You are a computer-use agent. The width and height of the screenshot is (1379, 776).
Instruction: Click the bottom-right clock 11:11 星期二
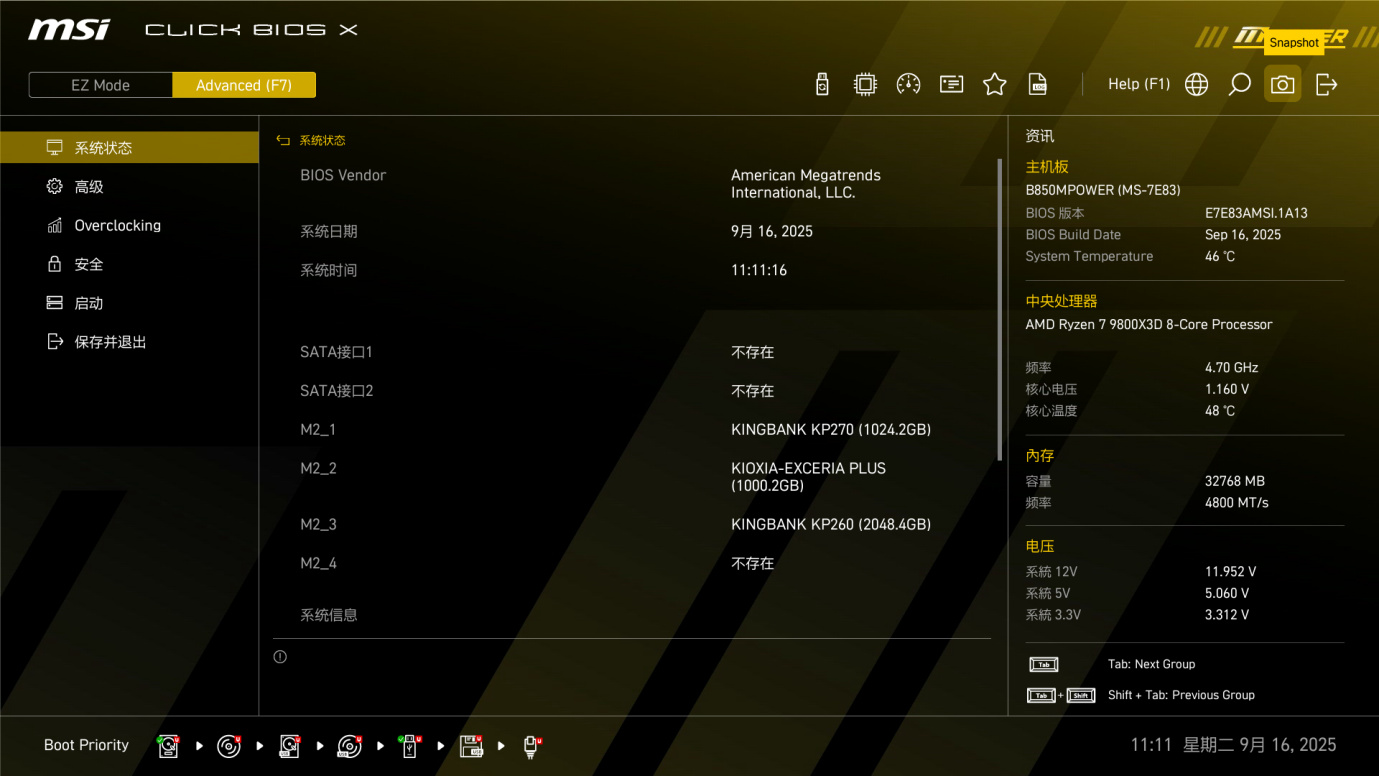(x=1233, y=745)
